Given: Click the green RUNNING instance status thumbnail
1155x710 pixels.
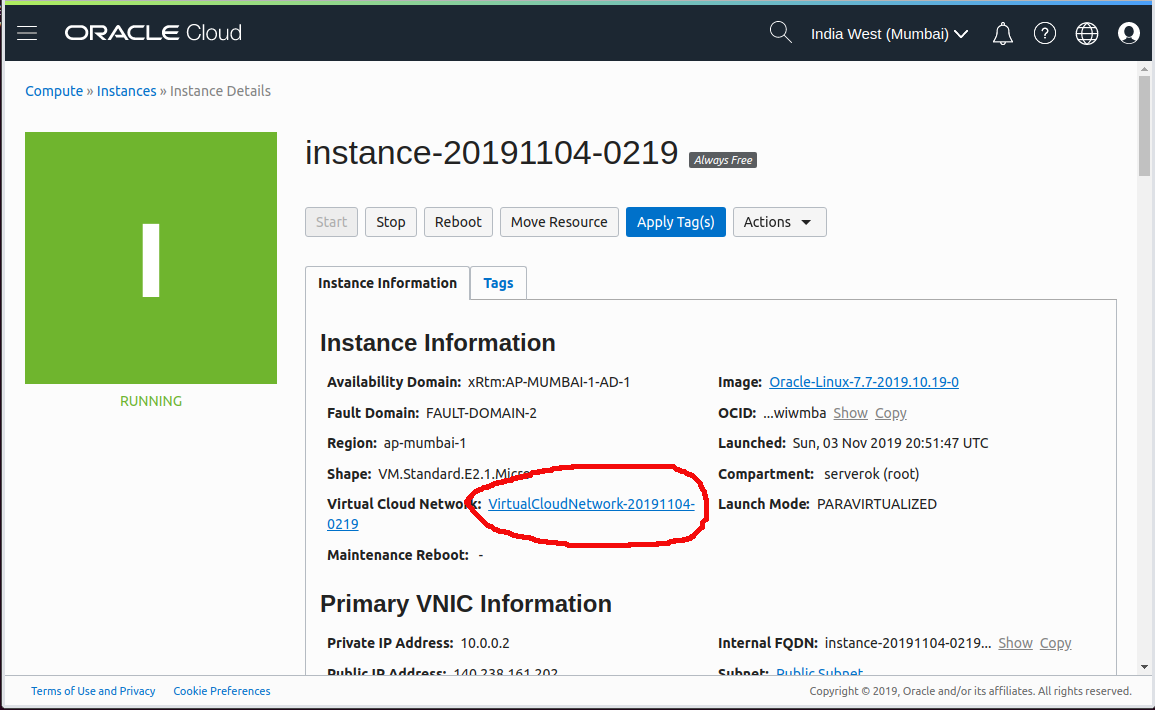Looking at the screenshot, I should click(x=150, y=257).
